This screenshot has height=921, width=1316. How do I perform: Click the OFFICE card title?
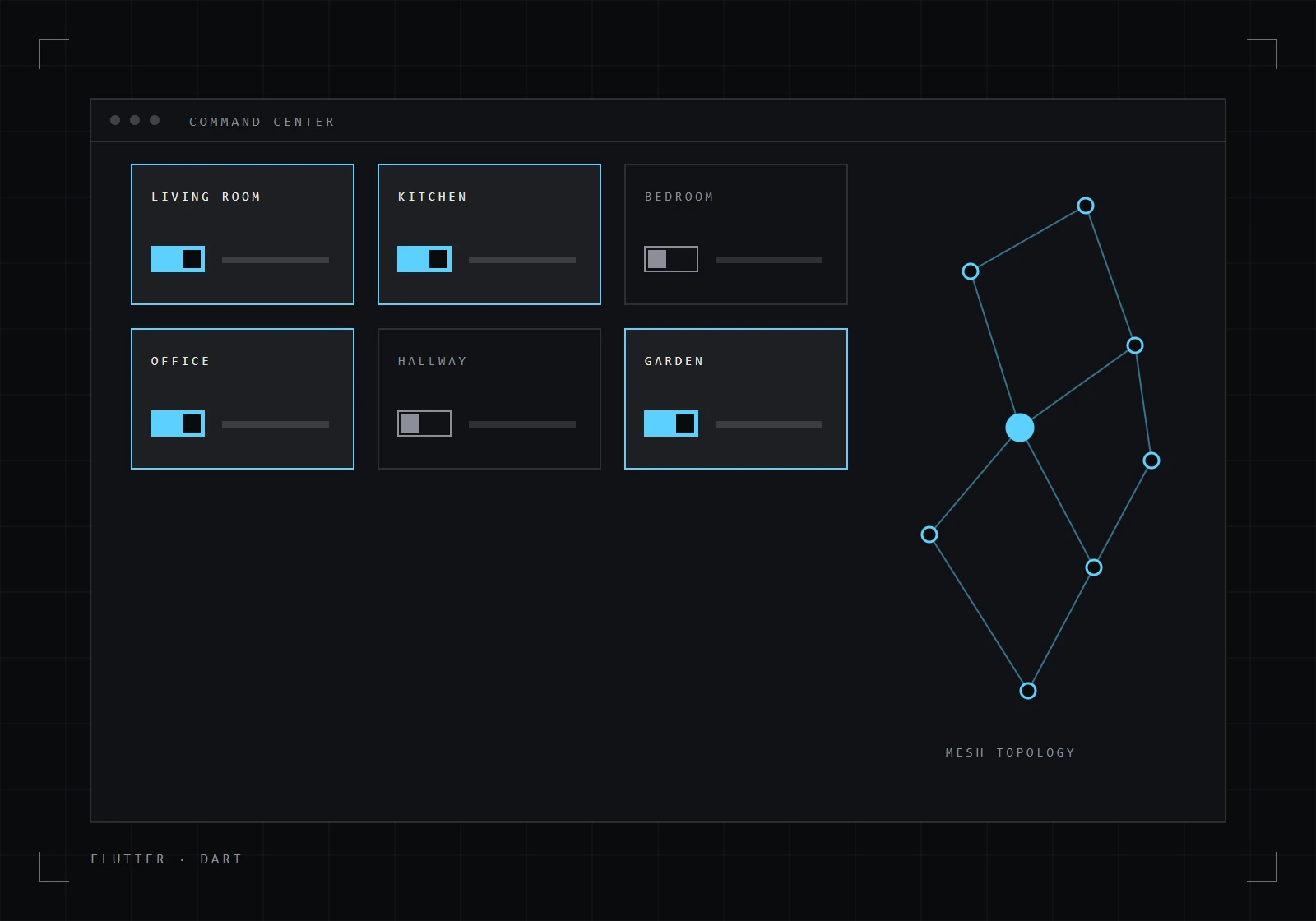(x=181, y=361)
